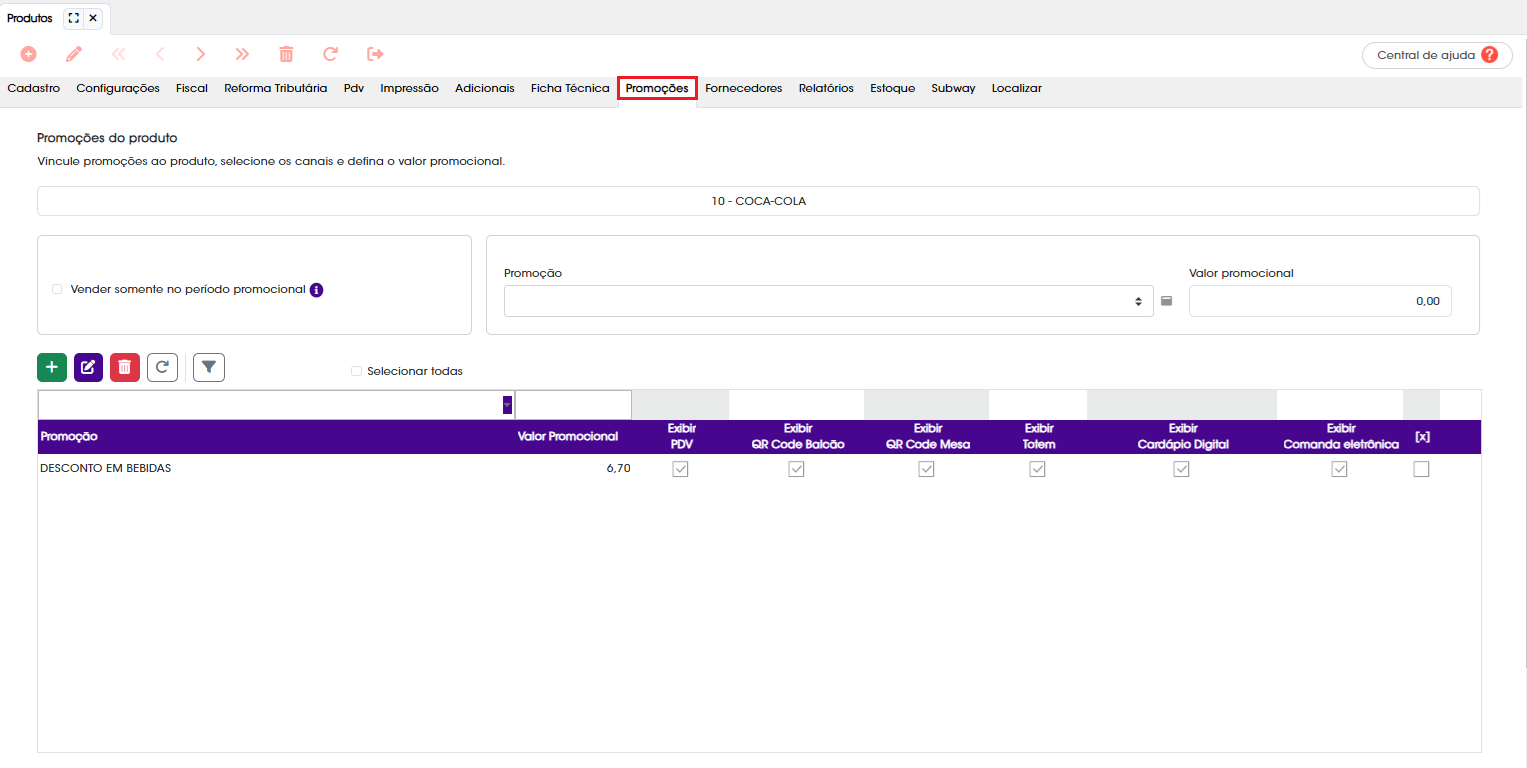Viewport: 1527px width, 768px height.
Task: Toggle Exibir QR Code Balcão checkbox
Action: click(x=797, y=469)
